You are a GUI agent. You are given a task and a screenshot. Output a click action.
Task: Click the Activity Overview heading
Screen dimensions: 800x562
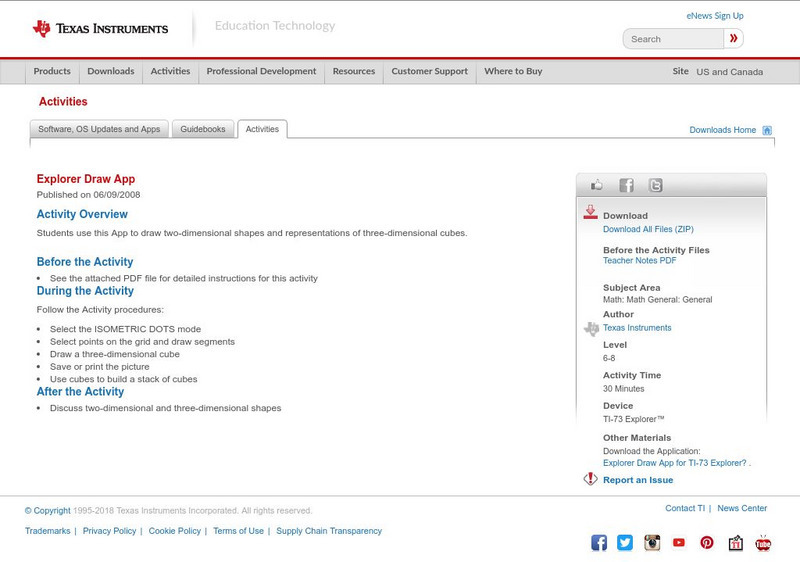point(82,214)
